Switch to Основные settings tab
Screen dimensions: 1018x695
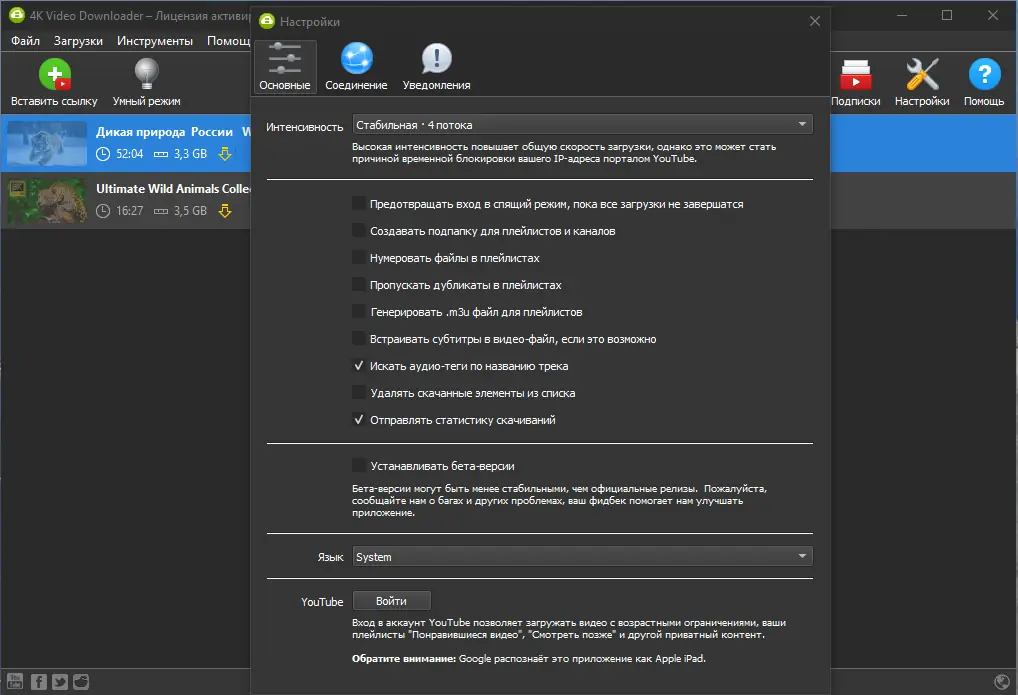pyautogui.click(x=285, y=66)
